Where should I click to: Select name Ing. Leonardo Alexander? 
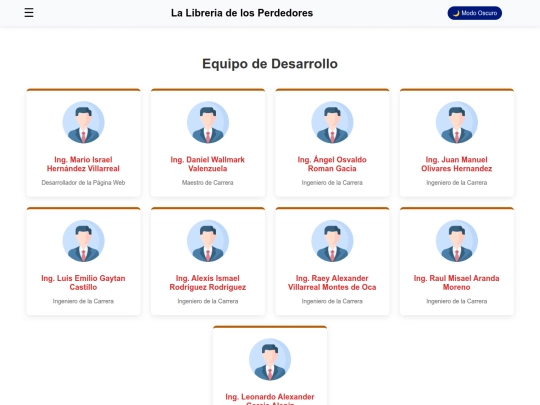point(270,399)
